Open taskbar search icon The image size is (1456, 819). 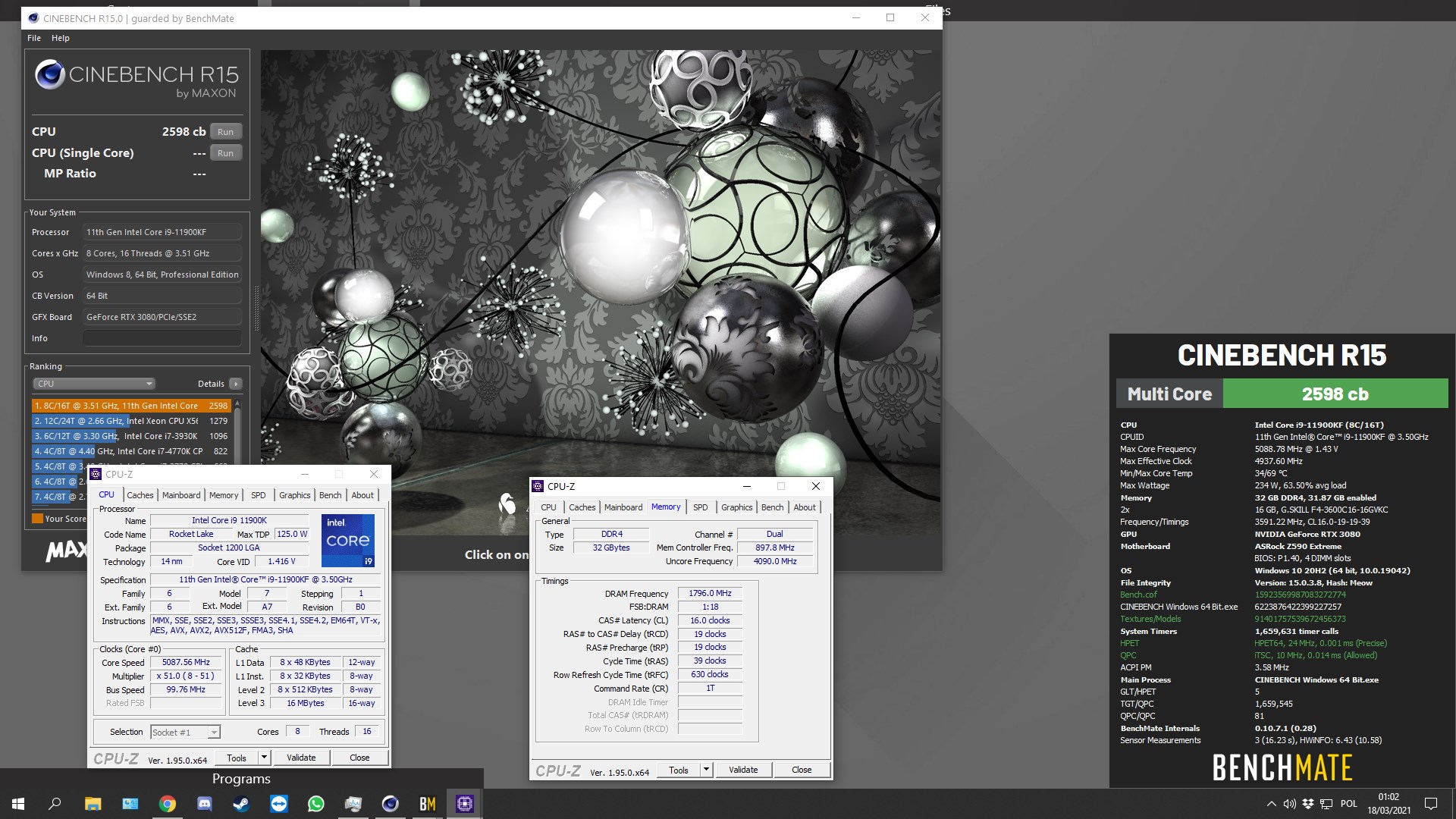coord(55,804)
